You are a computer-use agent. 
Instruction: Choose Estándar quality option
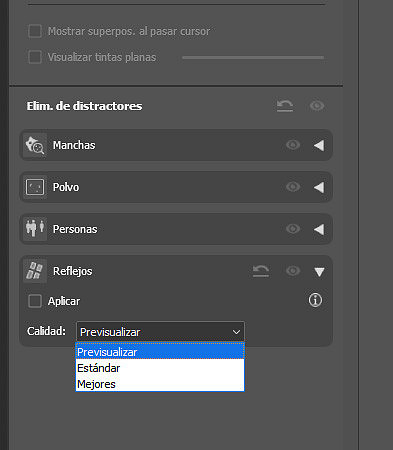click(160, 368)
